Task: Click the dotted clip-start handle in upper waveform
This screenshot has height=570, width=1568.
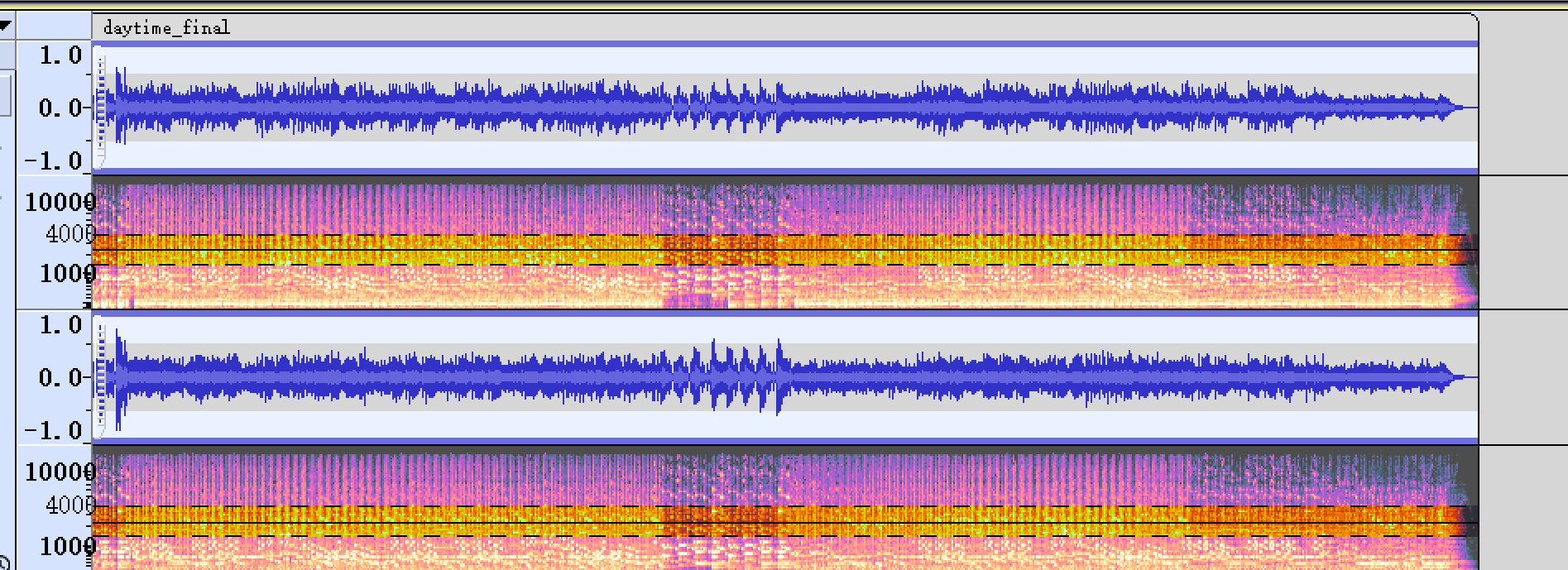Action: click(x=100, y=108)
